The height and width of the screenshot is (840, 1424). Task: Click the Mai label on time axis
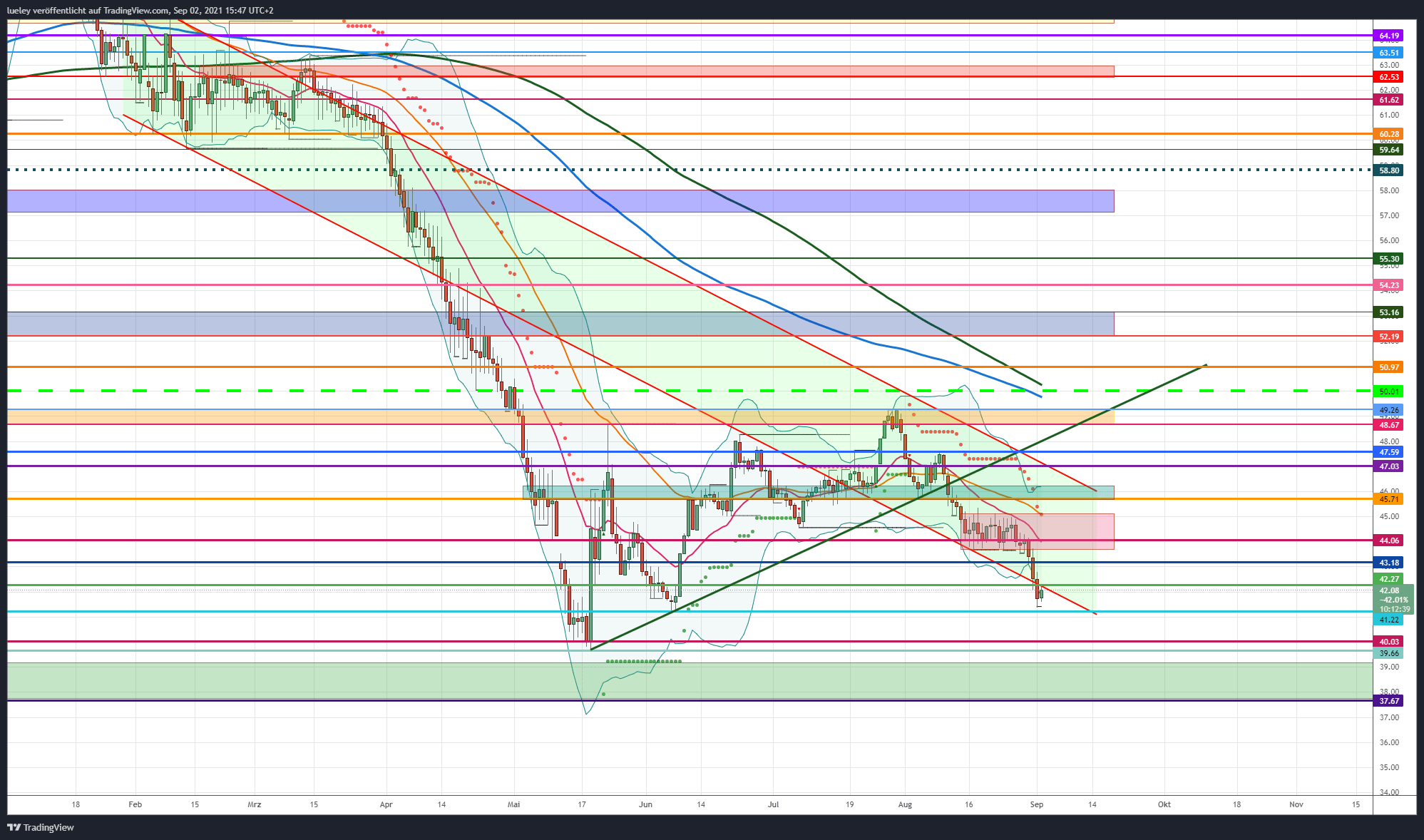tap(513, 804)
